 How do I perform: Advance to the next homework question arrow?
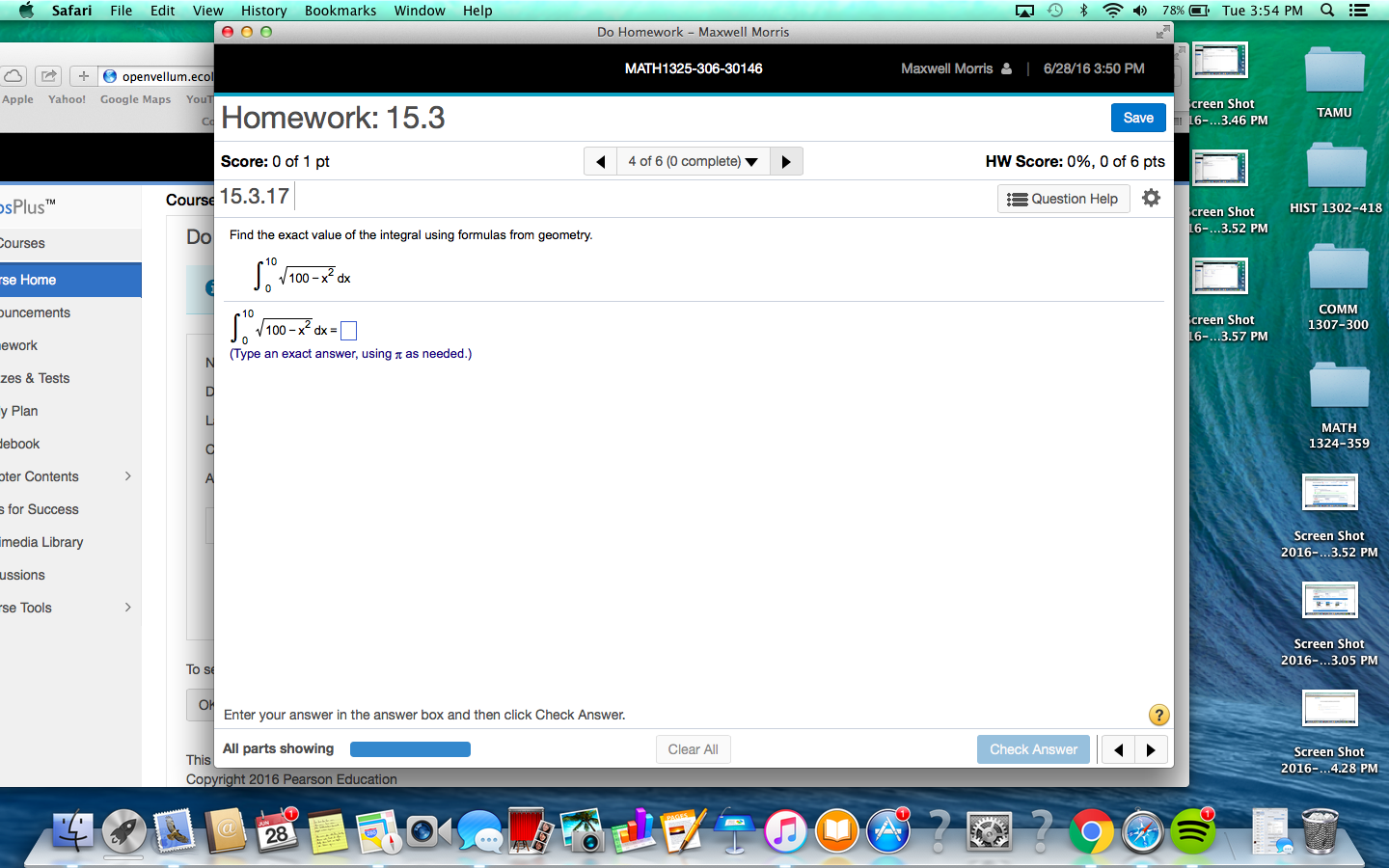[x=786, y=161]
